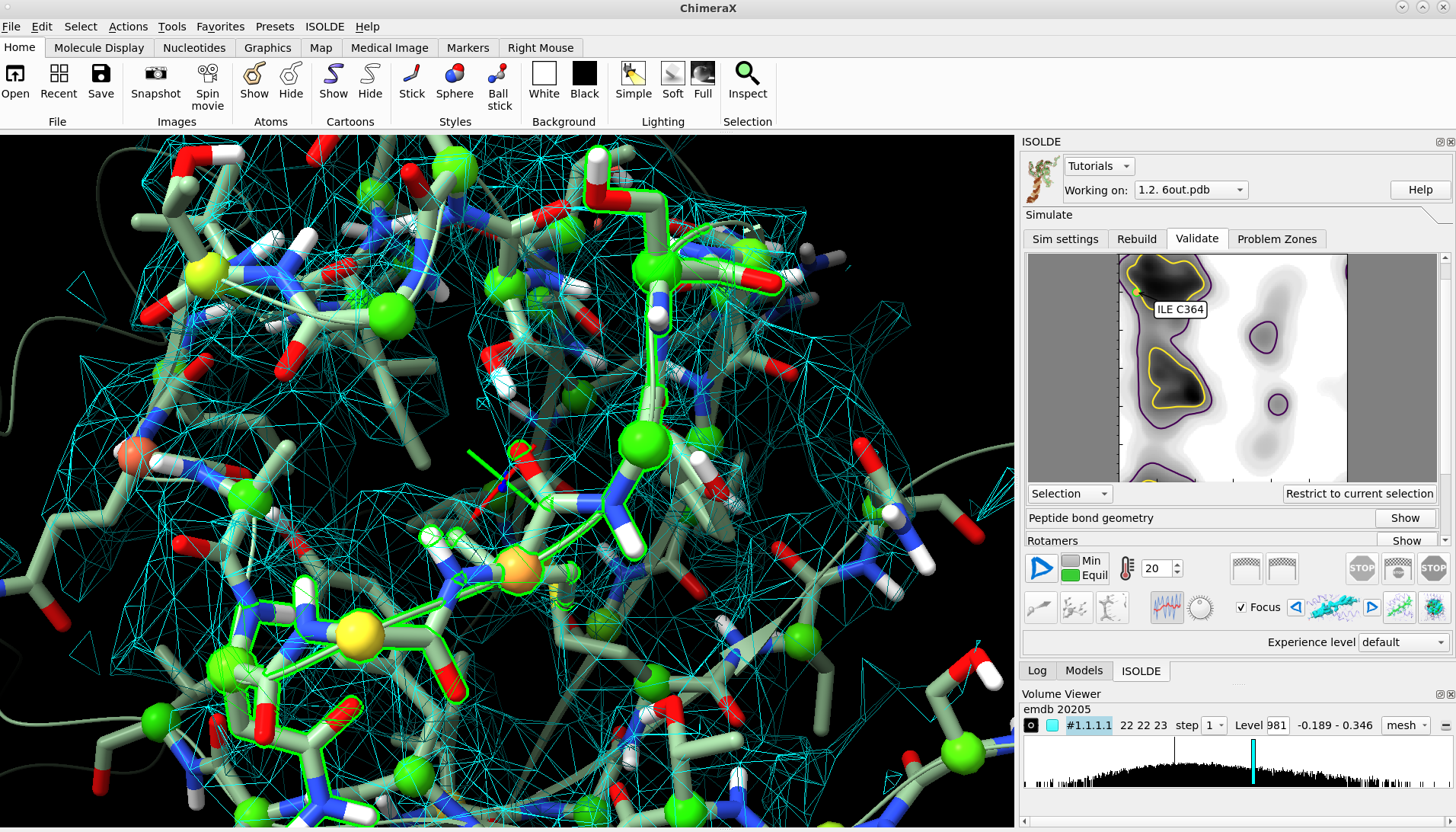Toggle the Min/Equil simulation mode switch
Screen dimensions: 1456x832
(1071, 568)
